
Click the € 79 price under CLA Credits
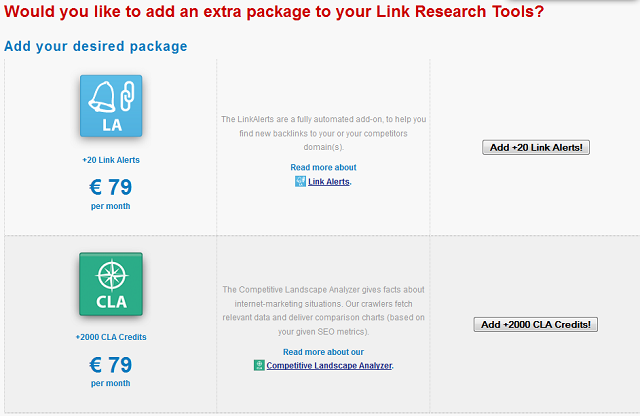click(x=111, y=365)
